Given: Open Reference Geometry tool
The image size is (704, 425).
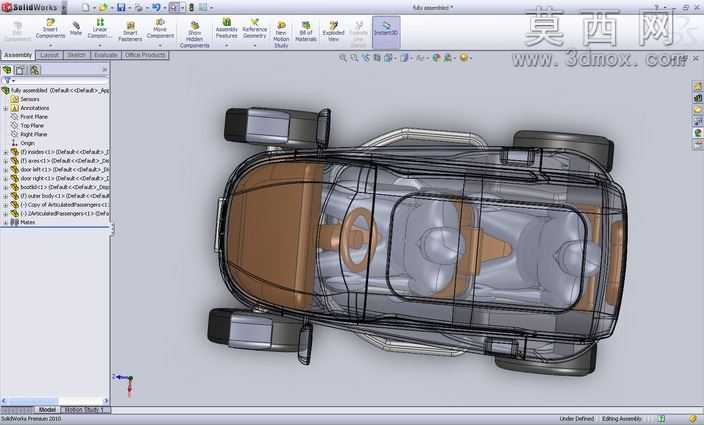Looking at the screenshot, I should tap(255, 29).
